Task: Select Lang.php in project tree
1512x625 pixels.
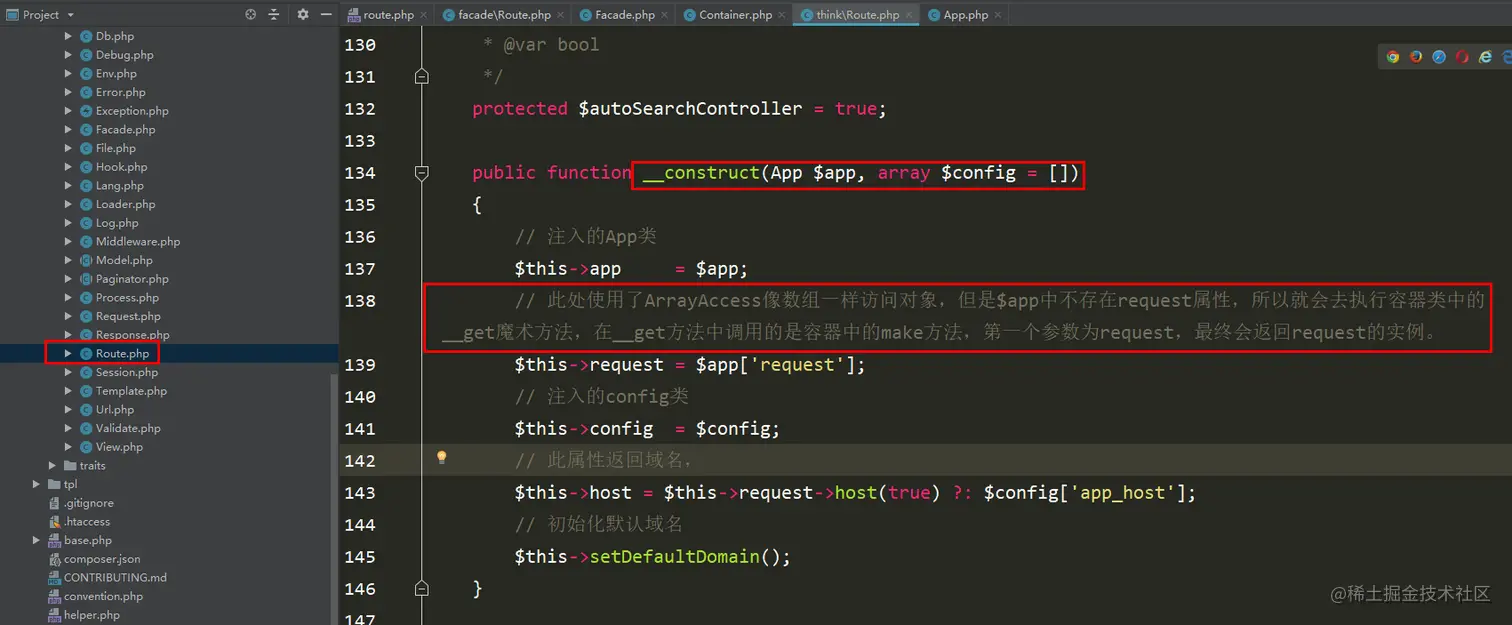Action: (x=120, y=185)
